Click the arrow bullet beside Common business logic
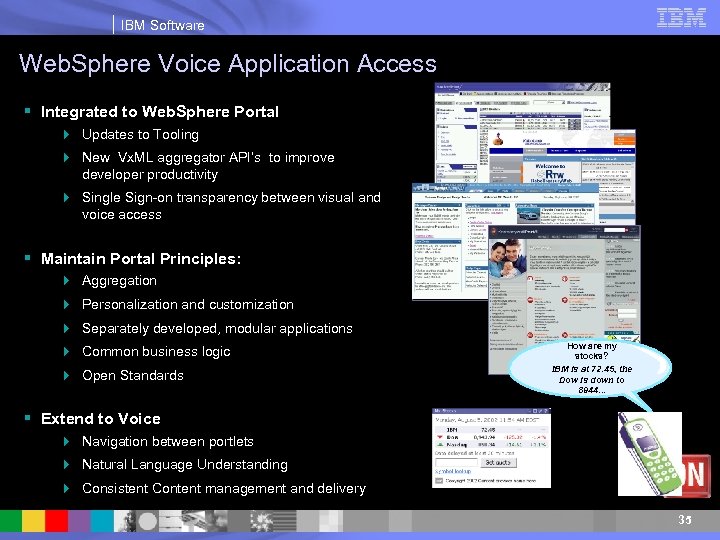 [x=67, y=352]
